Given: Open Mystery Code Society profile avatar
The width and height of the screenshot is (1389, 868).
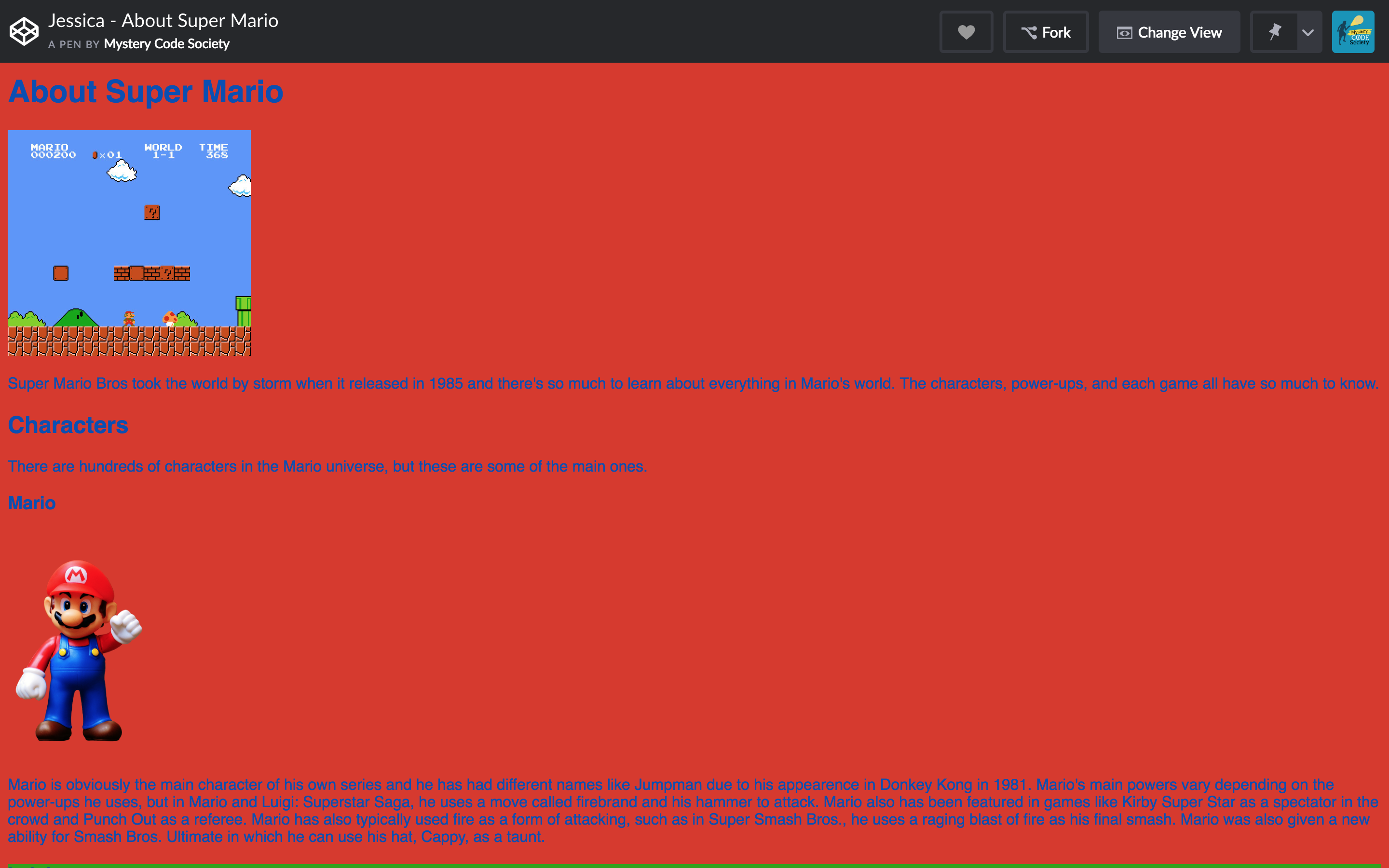Looking at the screenshot, I should 1353,32.
